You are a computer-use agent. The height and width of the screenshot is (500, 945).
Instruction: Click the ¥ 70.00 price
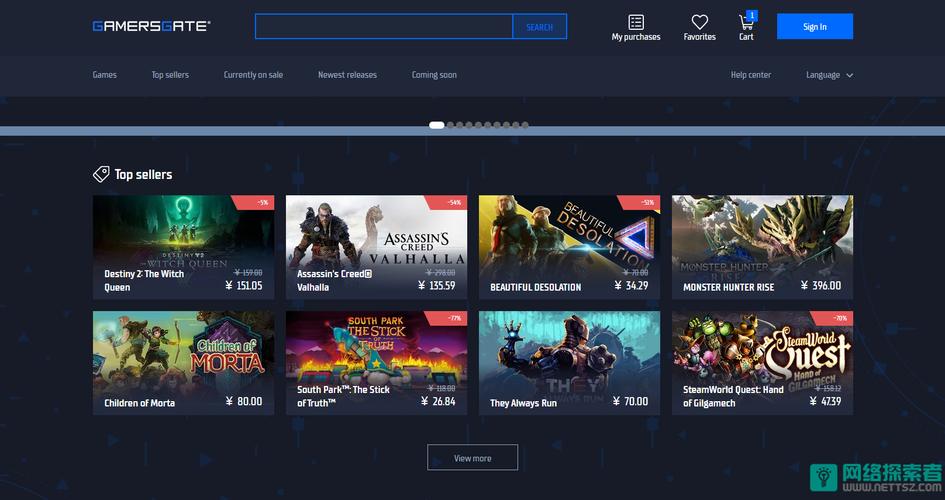coord(630,401)
